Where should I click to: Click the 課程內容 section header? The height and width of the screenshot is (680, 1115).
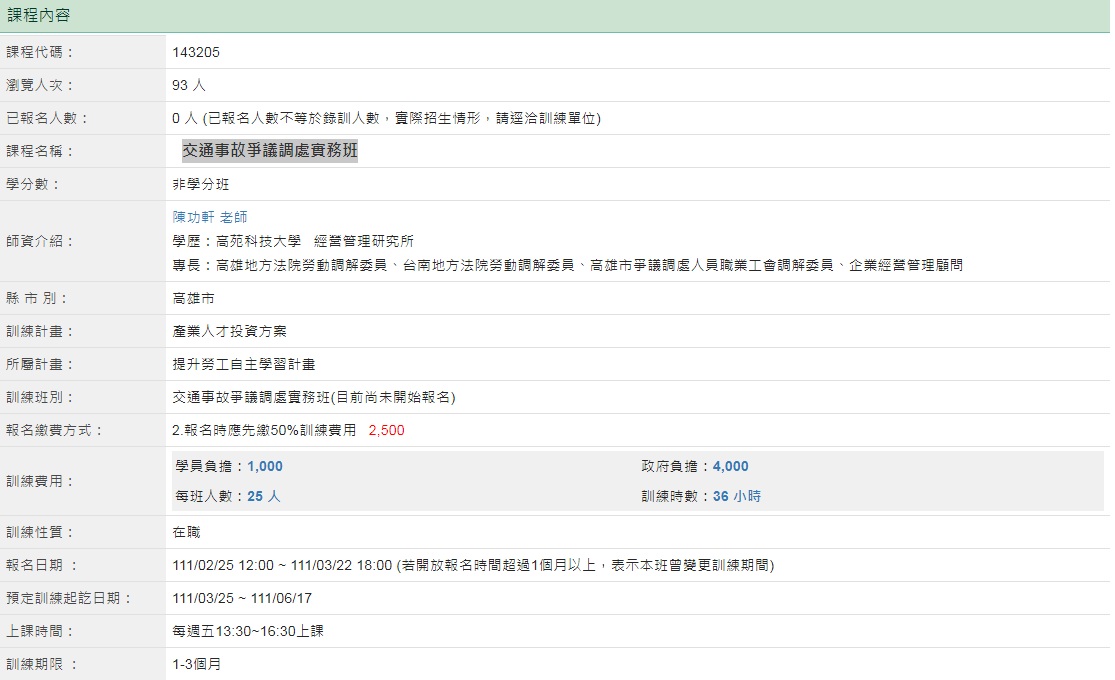(x=39, y=15)
